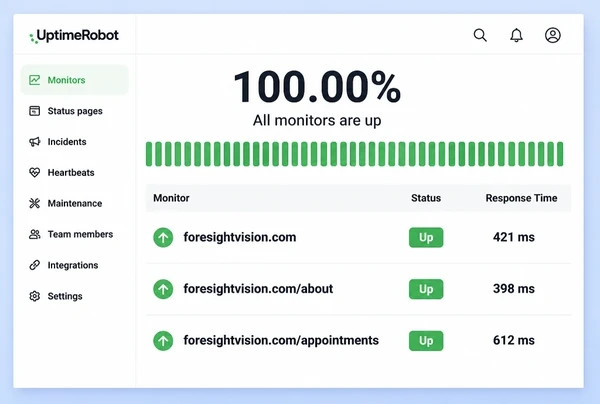The height and width of the screenshot is (404, 600).
Task: Navigate to Heartbeats
Action: click(x=71, y=173)
